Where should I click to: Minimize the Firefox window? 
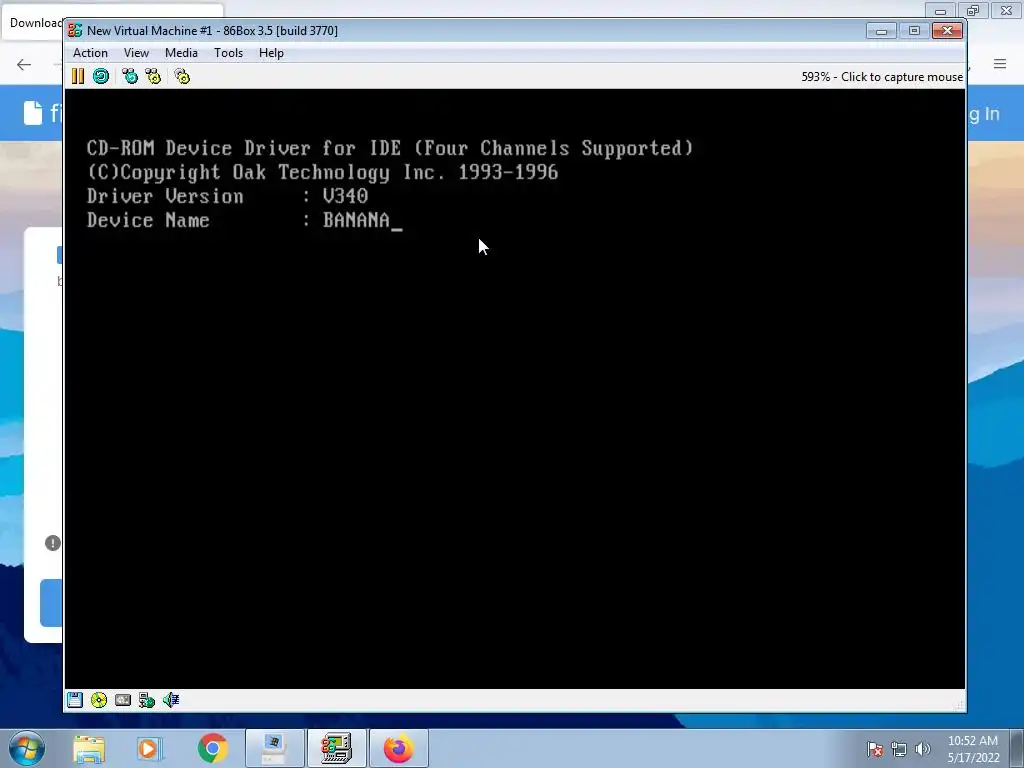(940, 10)
